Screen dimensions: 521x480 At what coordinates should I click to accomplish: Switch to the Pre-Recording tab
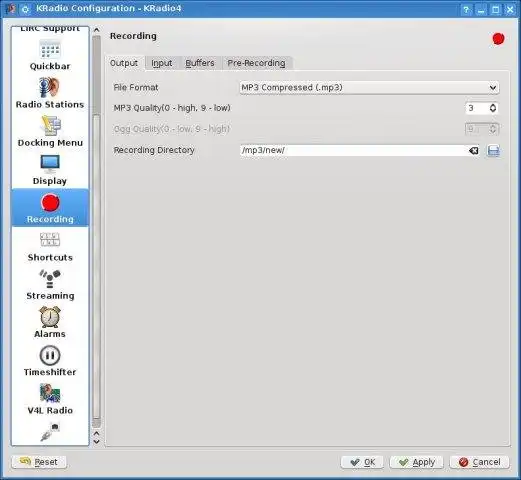256,63
